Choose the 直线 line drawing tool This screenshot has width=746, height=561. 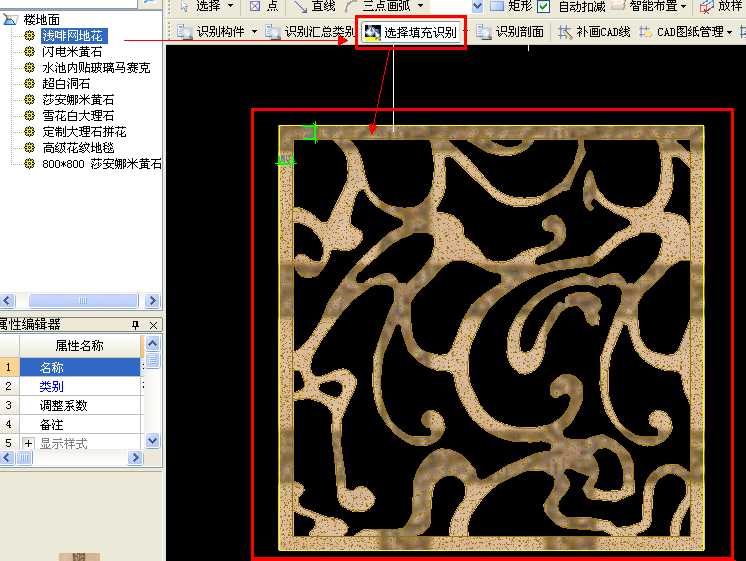(x=314, y=6)
